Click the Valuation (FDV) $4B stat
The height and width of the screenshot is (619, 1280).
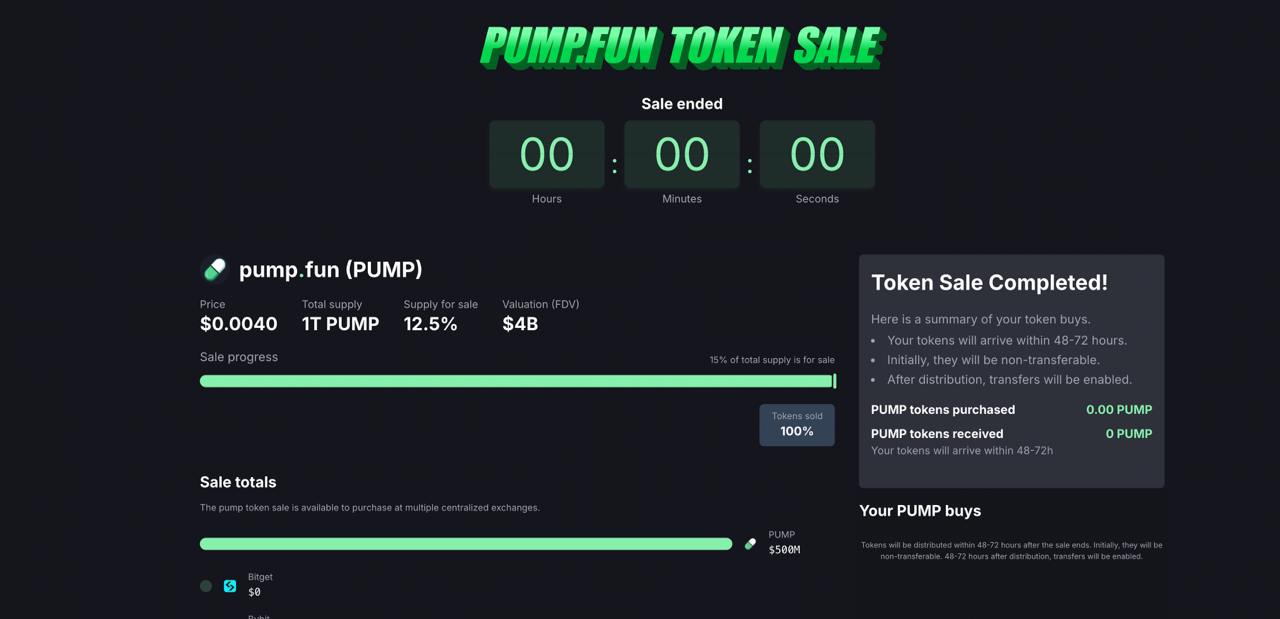(x=541, y=316)
